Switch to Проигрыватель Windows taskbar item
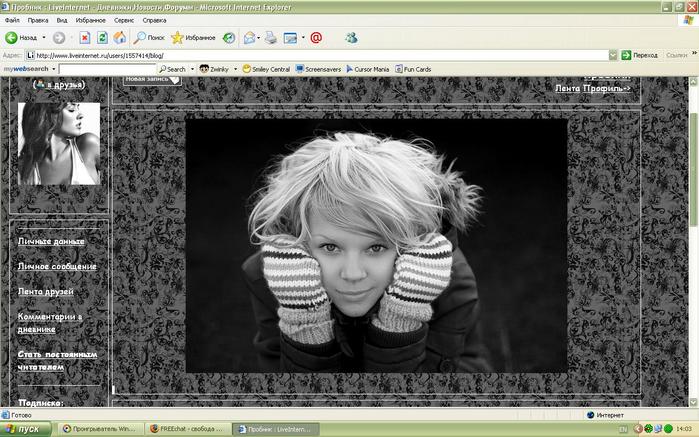 click(101, 429)
